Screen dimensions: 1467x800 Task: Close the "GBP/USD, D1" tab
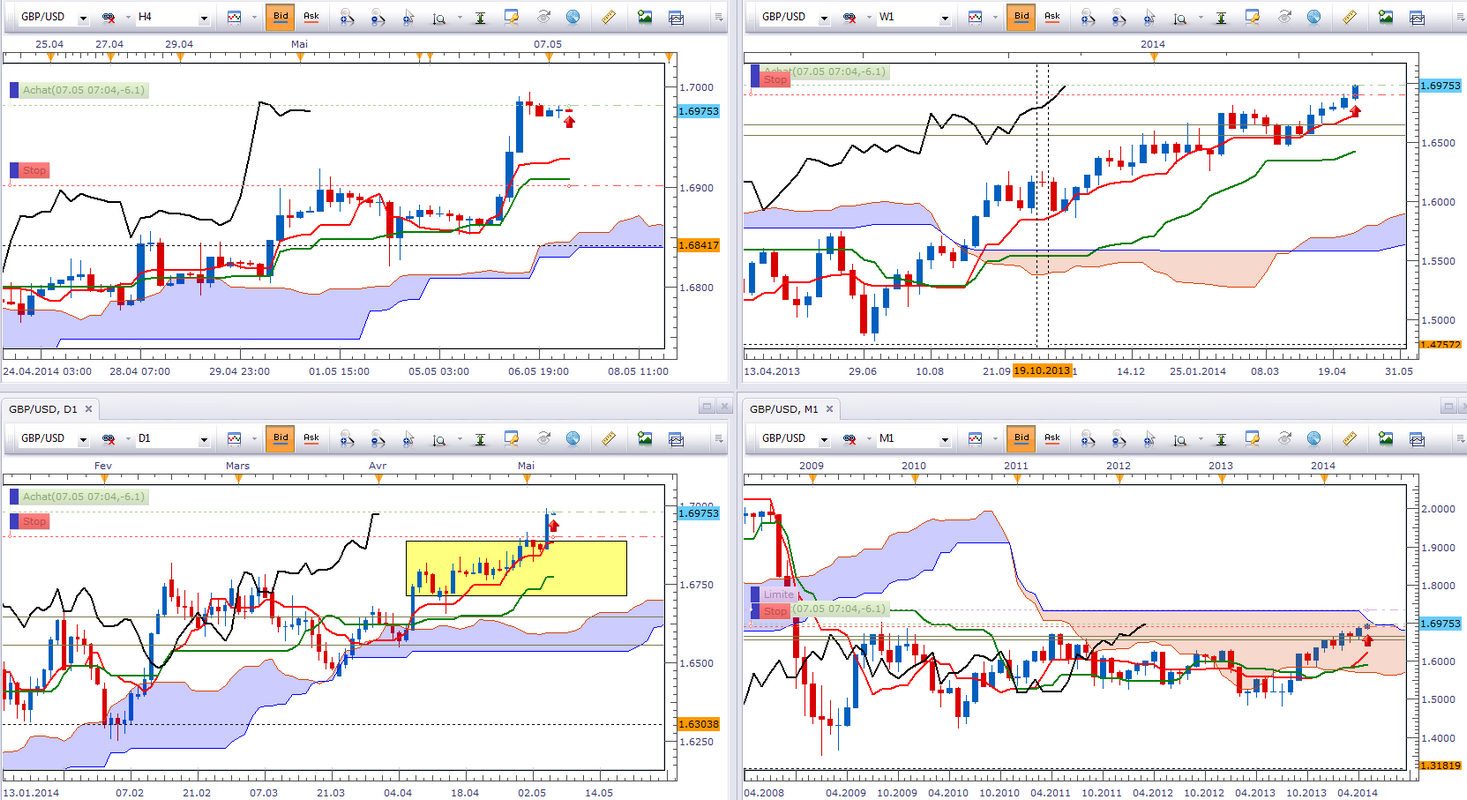[89, 408]
